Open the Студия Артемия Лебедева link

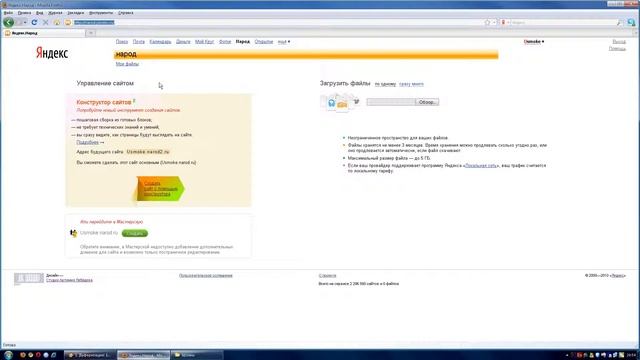pos(69,280)
